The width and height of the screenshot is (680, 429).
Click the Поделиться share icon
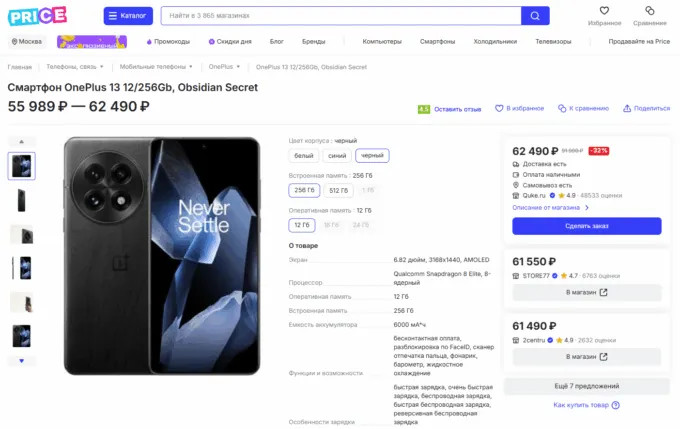click(626, 108)
